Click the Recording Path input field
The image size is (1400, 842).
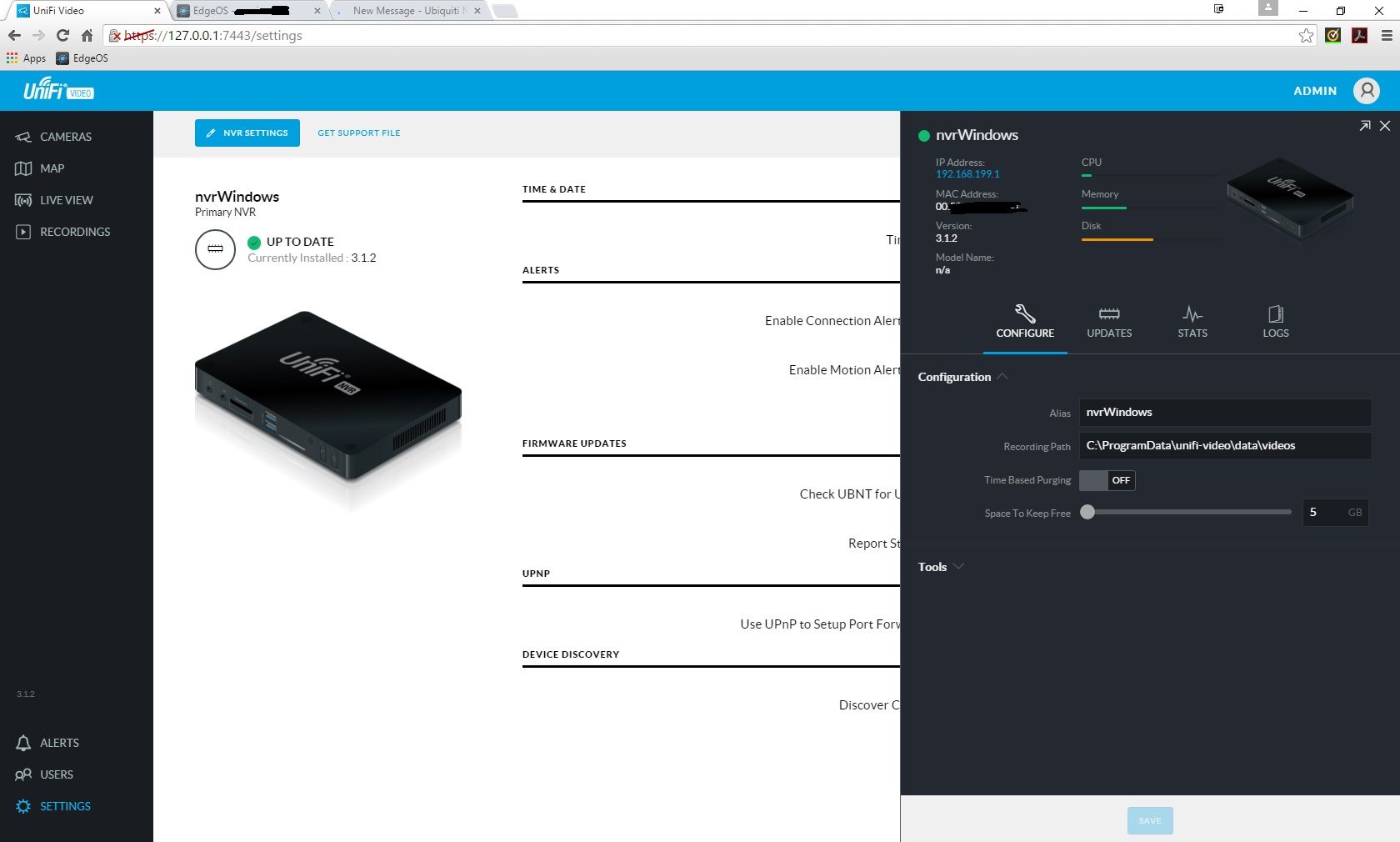(x=1225, y=446)
